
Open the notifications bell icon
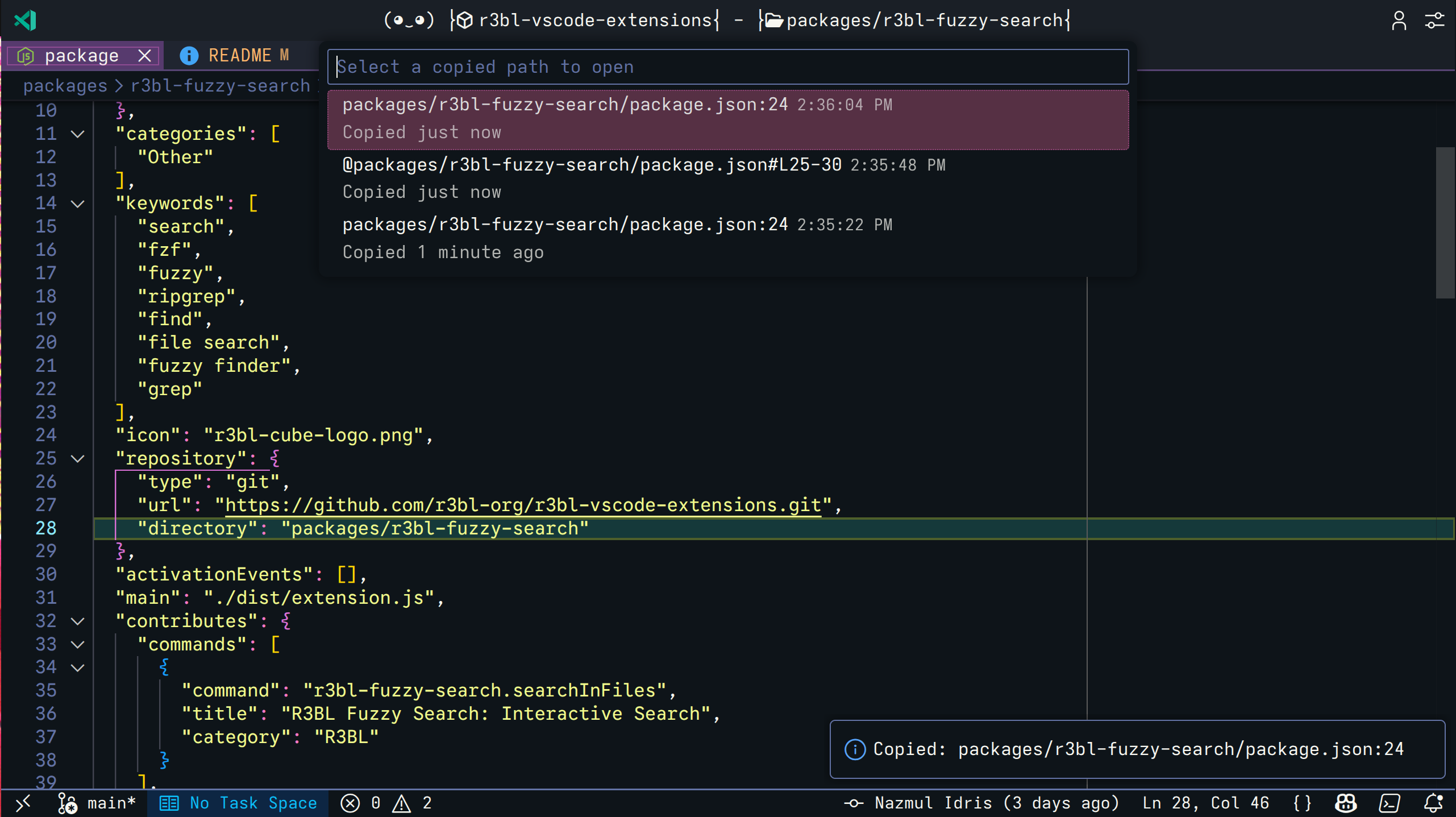pyautogui.click(x=1433, y=803)
